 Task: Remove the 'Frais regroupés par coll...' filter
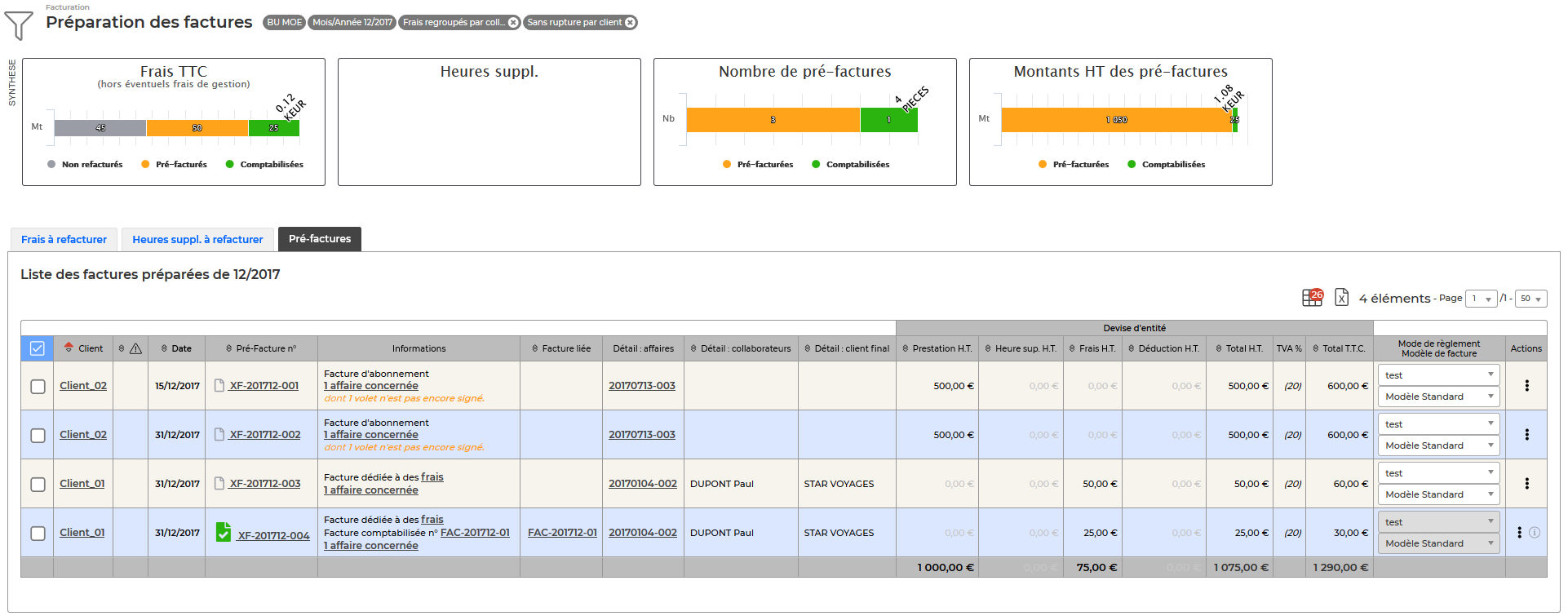513,23
